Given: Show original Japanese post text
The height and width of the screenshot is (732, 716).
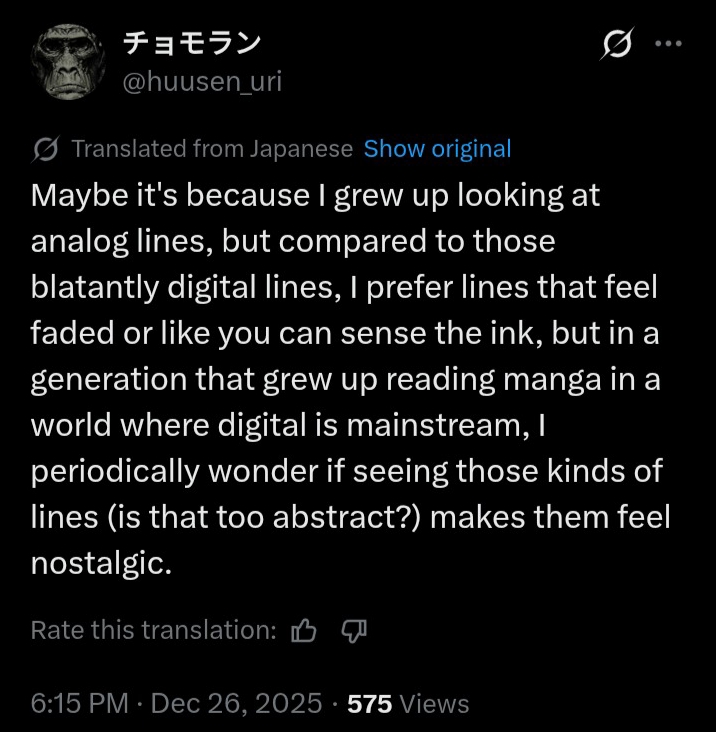Looking at the screenshot, I should pyautogui.click(x=437, y=149).
